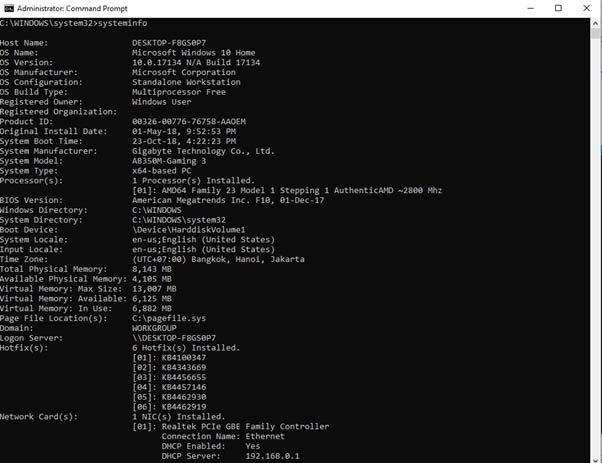Click 'Multiprocessor Free' build type

coord(179,92)
